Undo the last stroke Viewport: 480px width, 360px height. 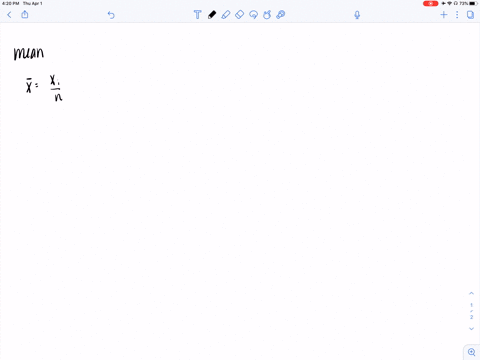pyautogui.click(x=111, y=15)
